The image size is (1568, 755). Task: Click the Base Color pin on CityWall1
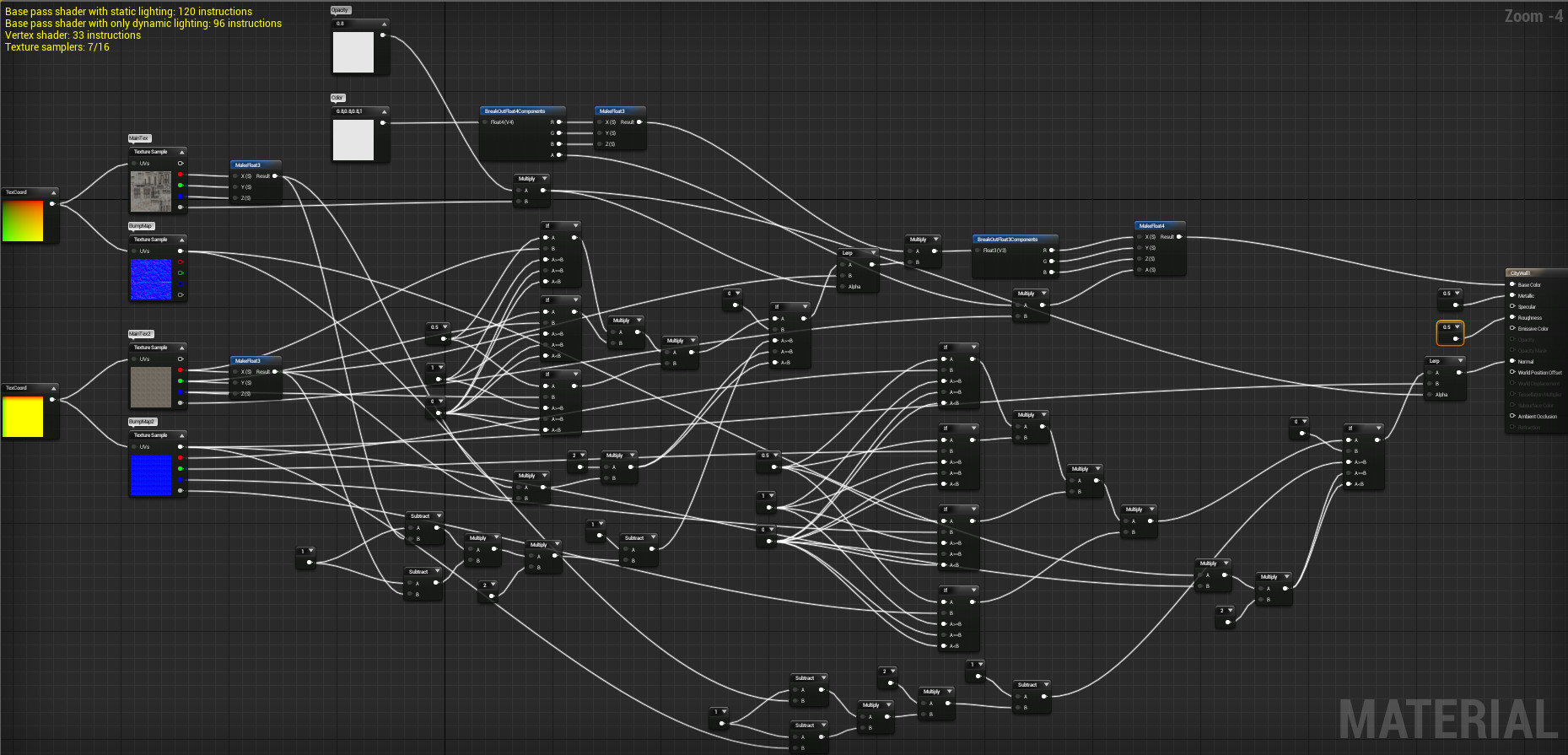pyautogui.click(x=1512, y=284)
